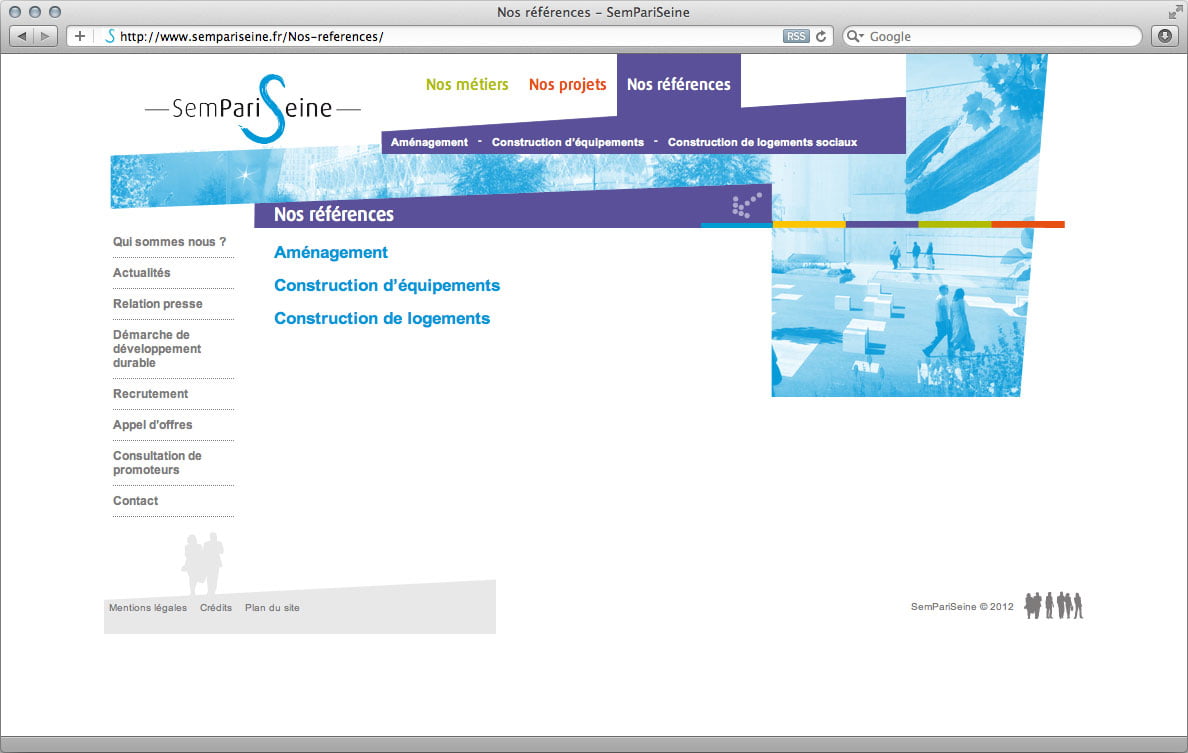1188x753 pixels.
Task: Follow the blue Construction d'équipements heading link
Action: tap(386, 286)
